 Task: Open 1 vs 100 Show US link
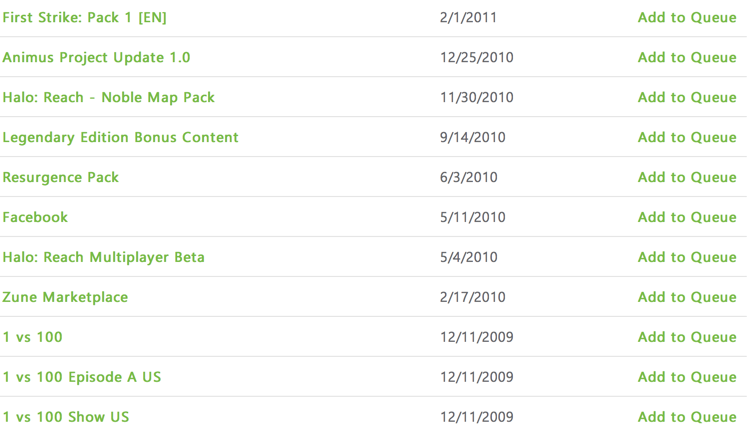click(x=66, y=417)
